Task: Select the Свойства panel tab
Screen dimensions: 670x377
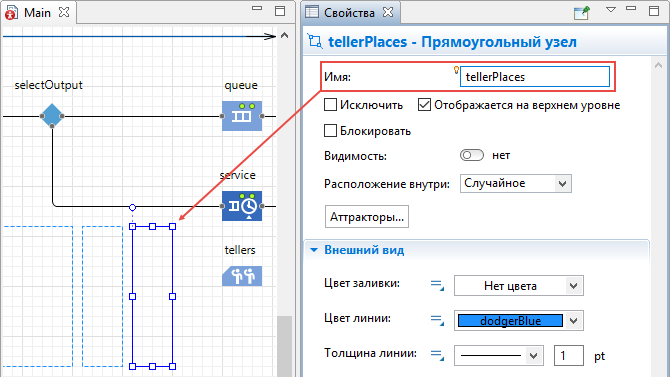Action: [x=349, y=13]
